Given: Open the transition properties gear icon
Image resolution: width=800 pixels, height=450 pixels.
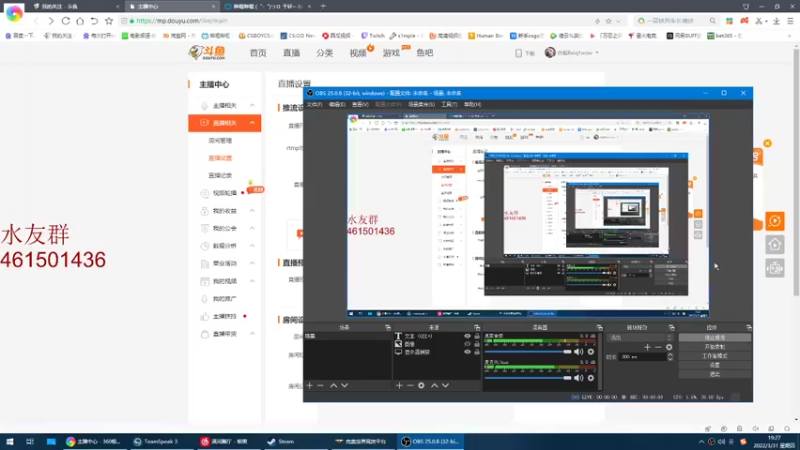Looking at the screenshot, I should (669, 347).
